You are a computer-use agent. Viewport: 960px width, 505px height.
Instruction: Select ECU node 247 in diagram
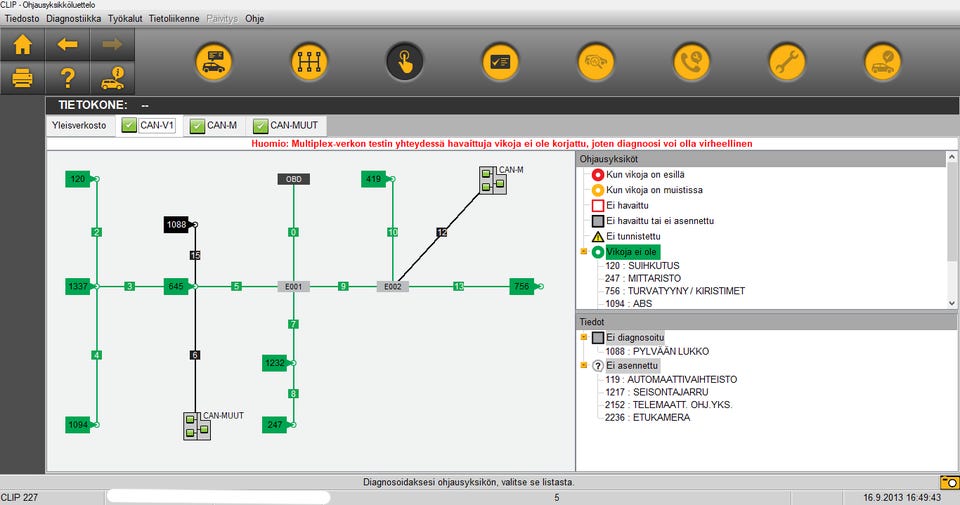[274, 424]
